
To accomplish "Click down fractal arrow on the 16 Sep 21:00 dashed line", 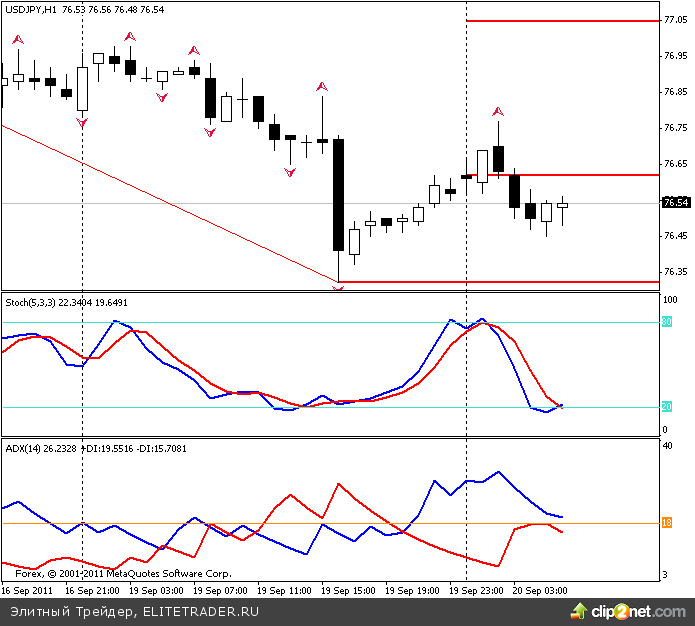I will coord(82,122).
